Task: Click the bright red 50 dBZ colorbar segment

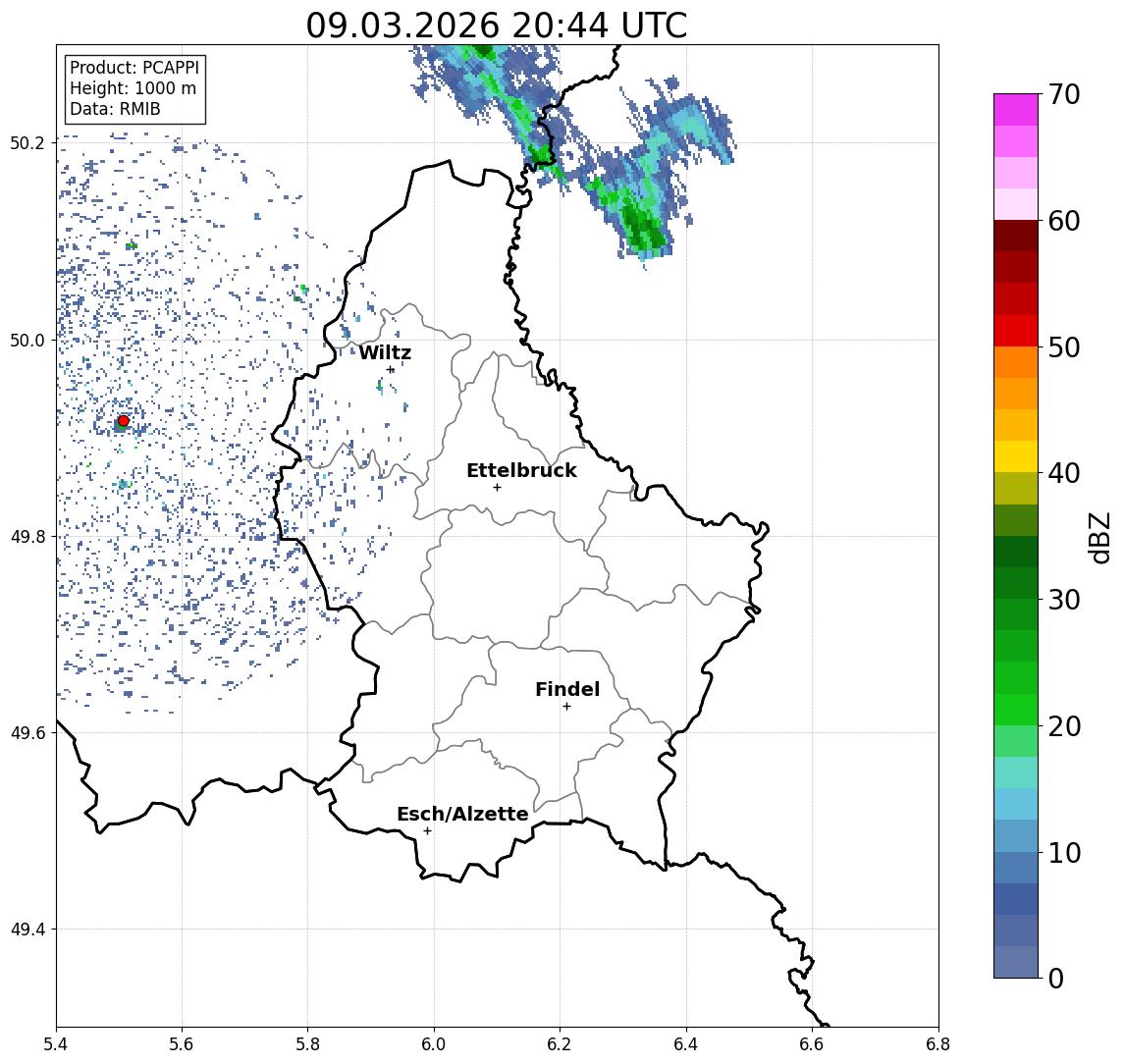Action: coord(1016,331)
